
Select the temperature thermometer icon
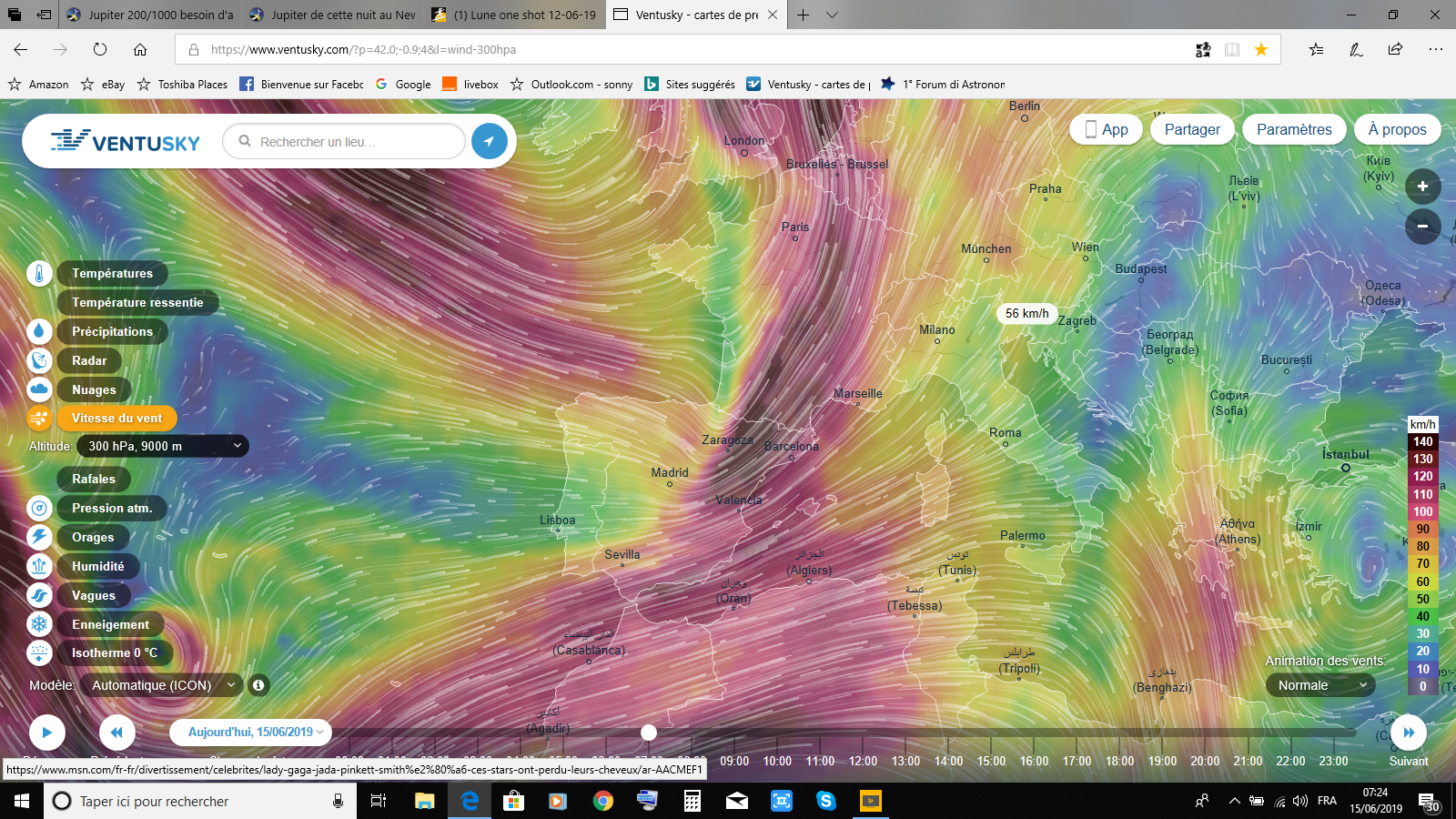click(x=39, y=273)
